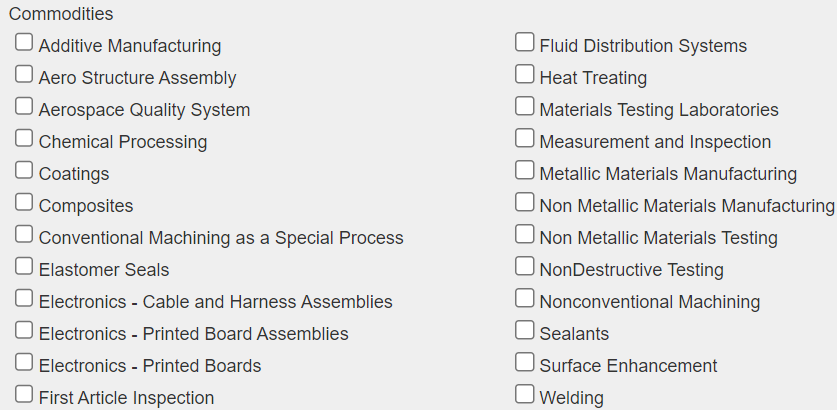This screenshot has height=410, width=837.
Task: Select the Heat Treating checkbox
Action: [x=524, y=75]
